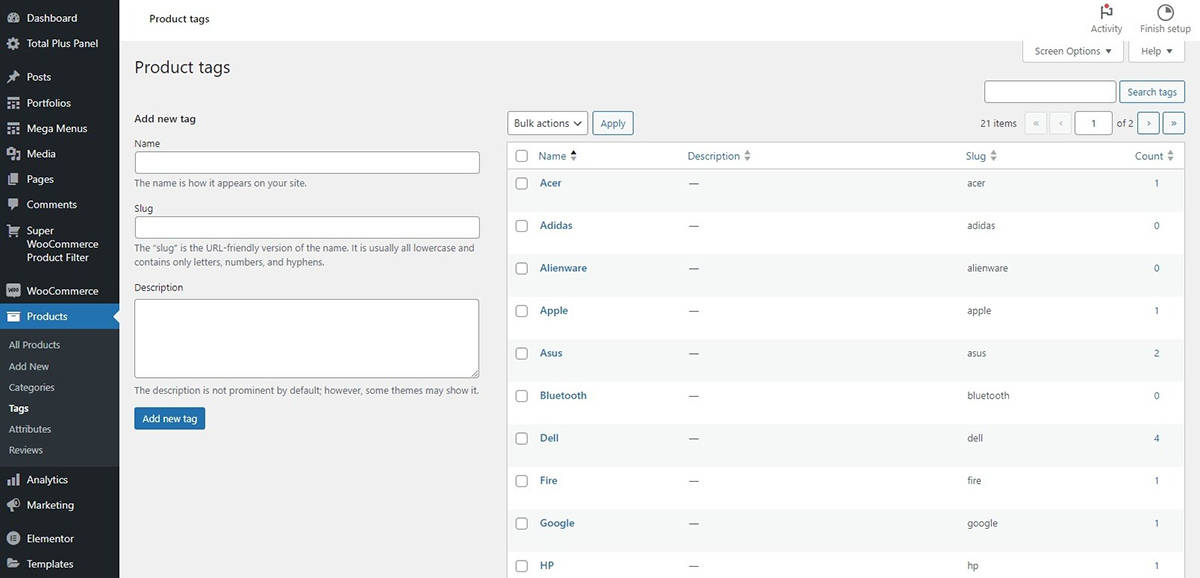1200x578 pixels.
Task: Open the Google tag link
Action: click(x=557, y=523)
